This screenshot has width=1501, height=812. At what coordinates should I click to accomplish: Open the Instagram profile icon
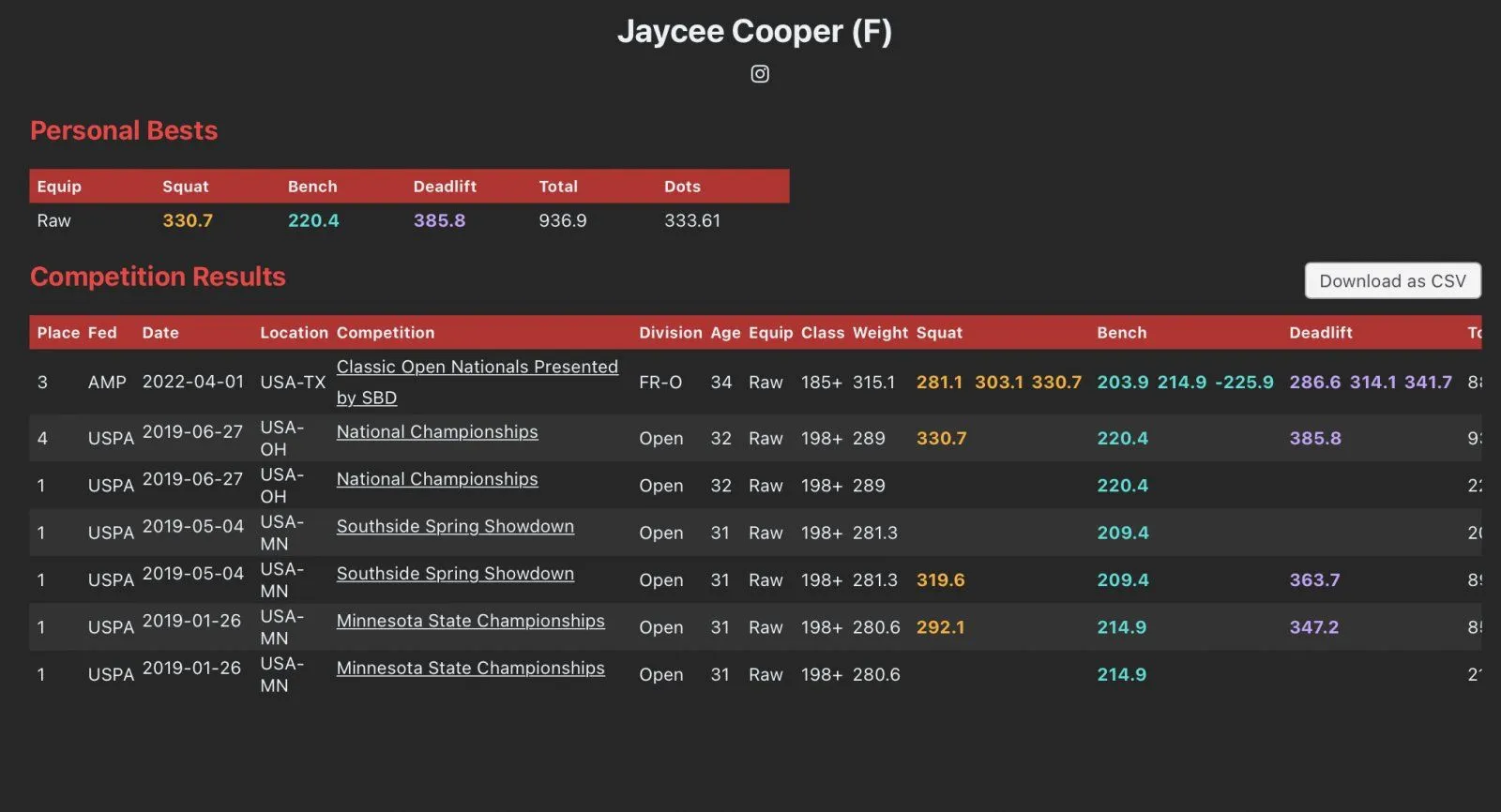[x=760, y=74]
